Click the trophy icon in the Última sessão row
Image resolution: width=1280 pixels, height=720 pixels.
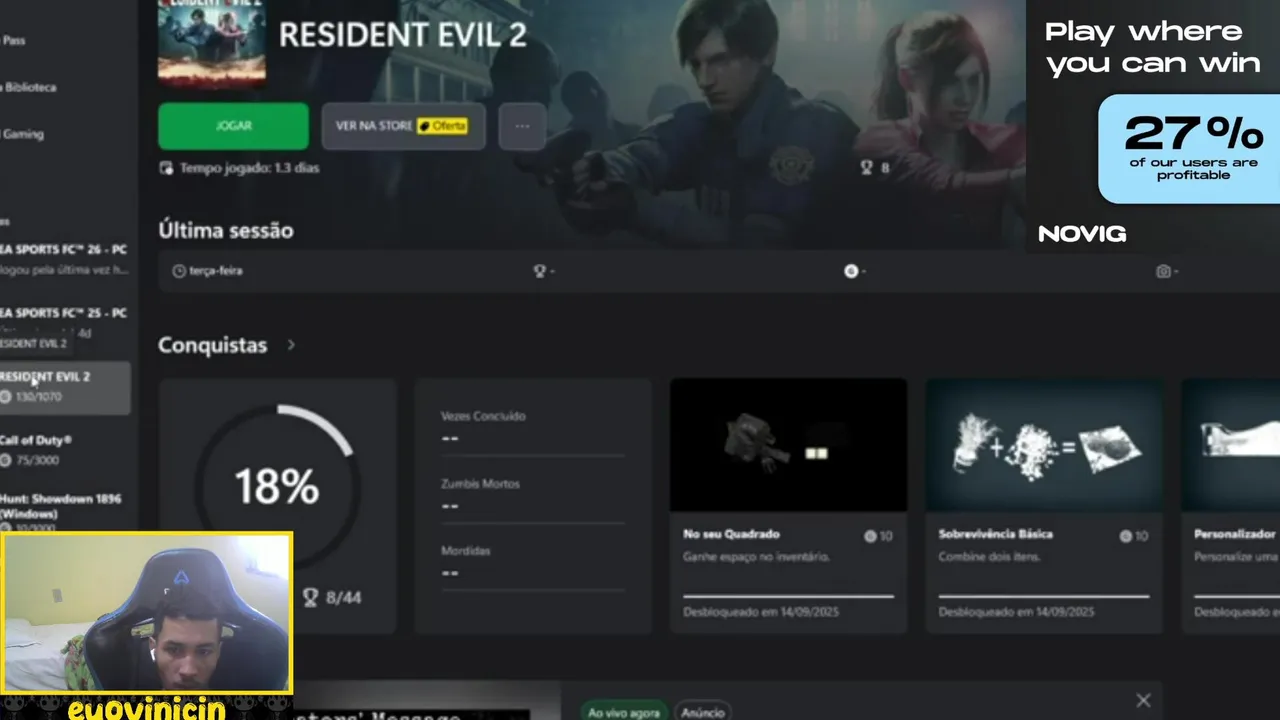540,271
